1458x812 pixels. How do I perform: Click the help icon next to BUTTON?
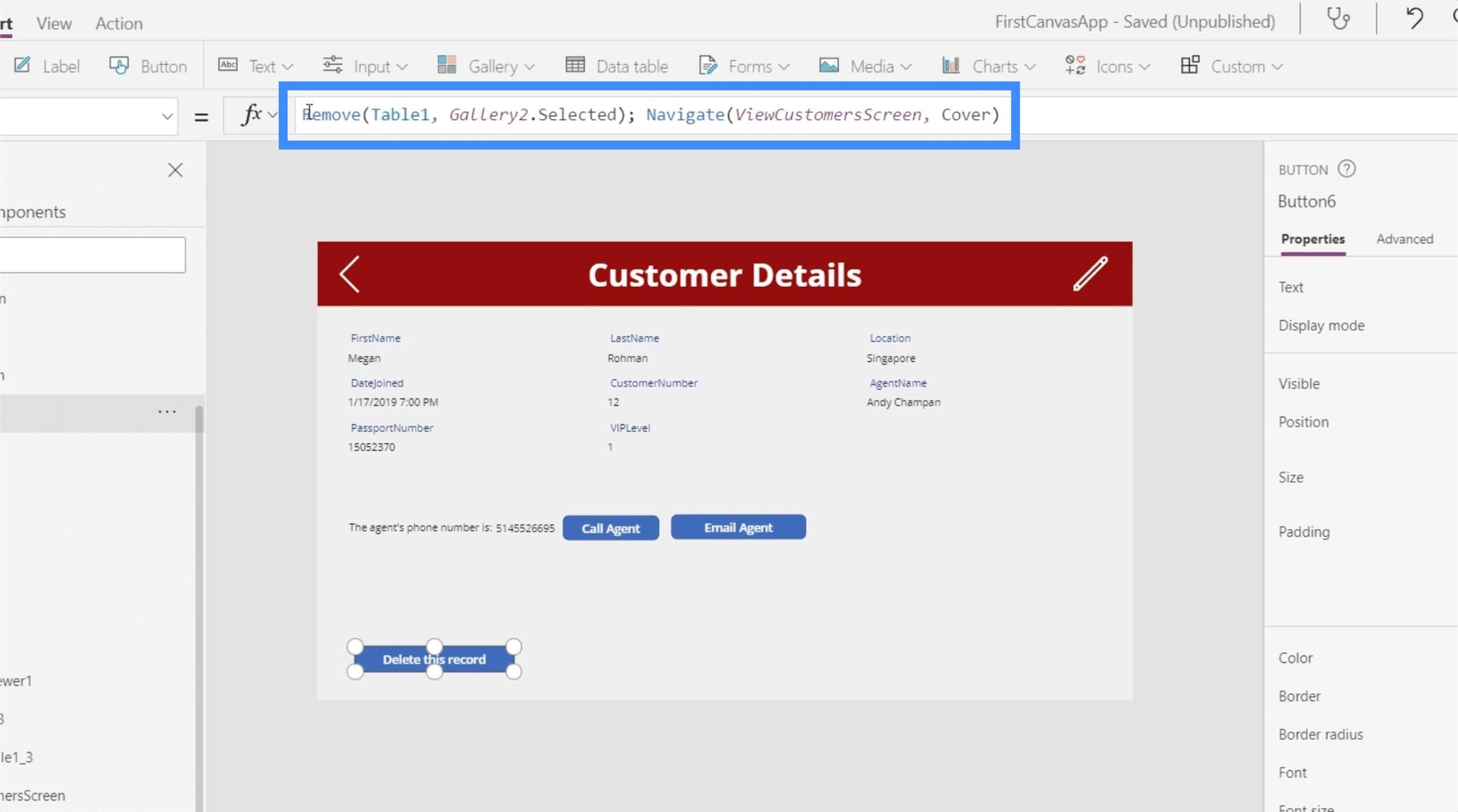coord(1347,169)
